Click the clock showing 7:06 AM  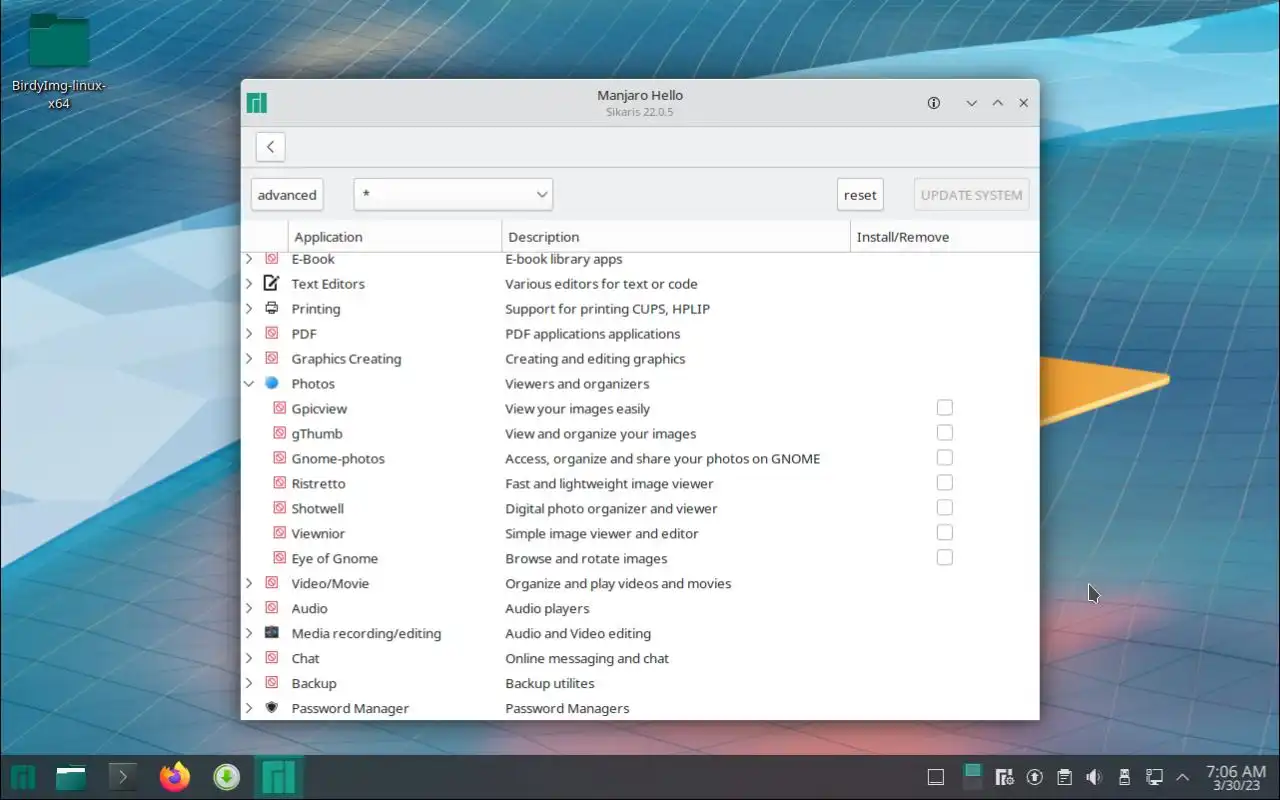[1236, 777]
